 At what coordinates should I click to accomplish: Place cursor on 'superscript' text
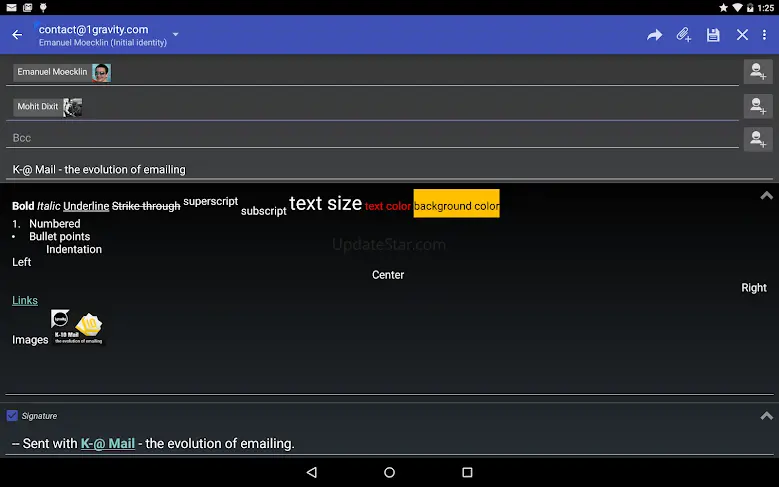(211, 201)
